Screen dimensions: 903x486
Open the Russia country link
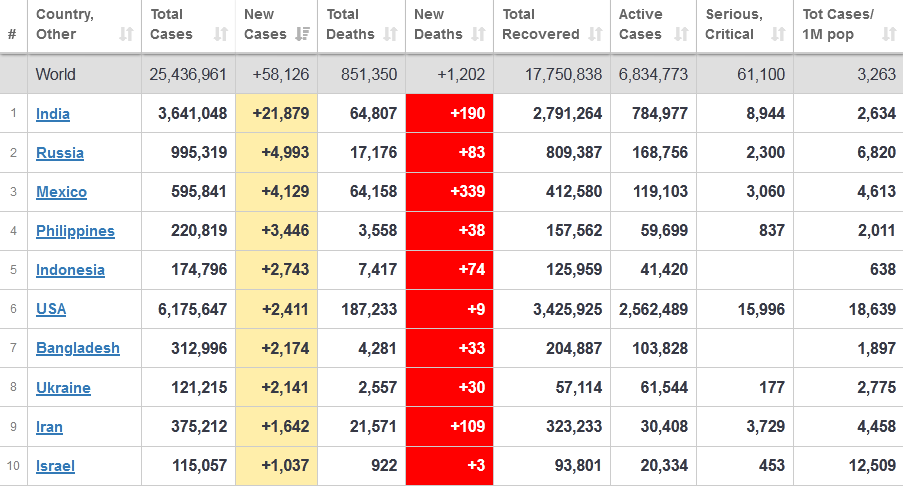[x=60, y=153]
